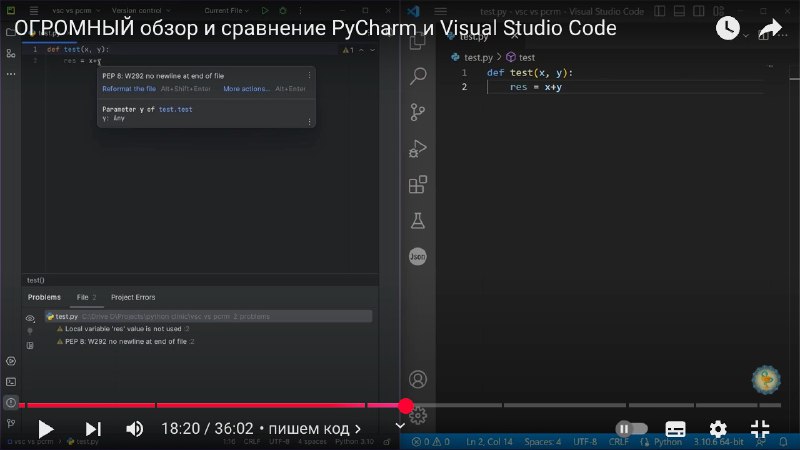Click the VS Code notifications bell
The image size is (800, 450).
783,441
